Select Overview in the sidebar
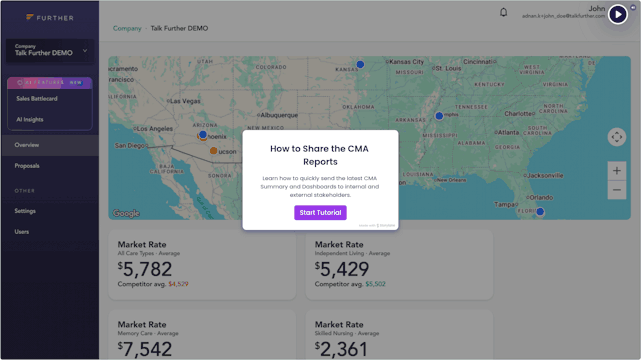 click(x=50, y=145)
